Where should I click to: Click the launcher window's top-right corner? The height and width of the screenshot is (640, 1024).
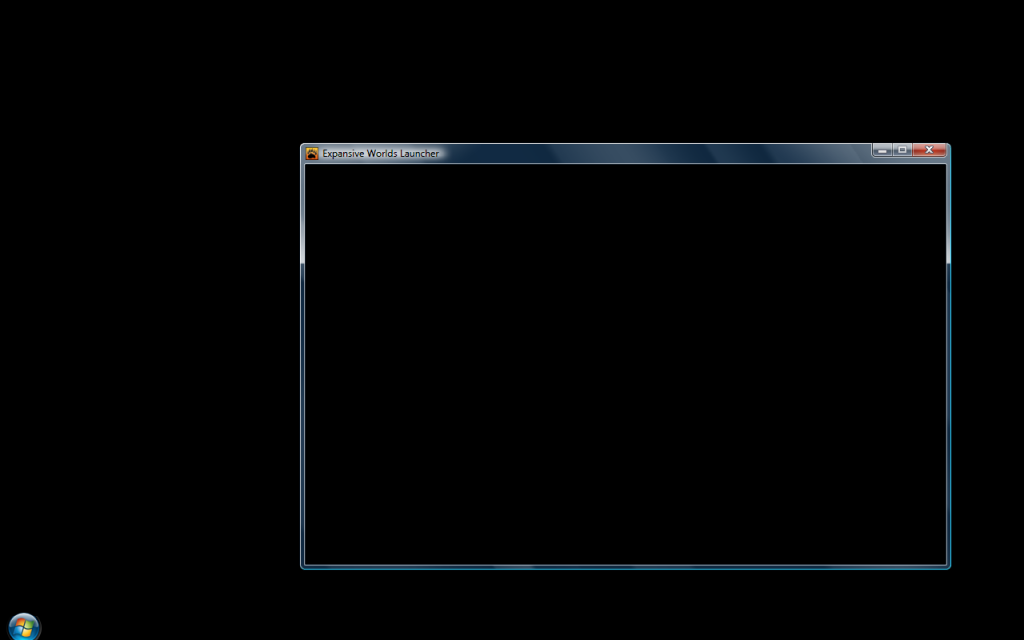coord(948,146)
